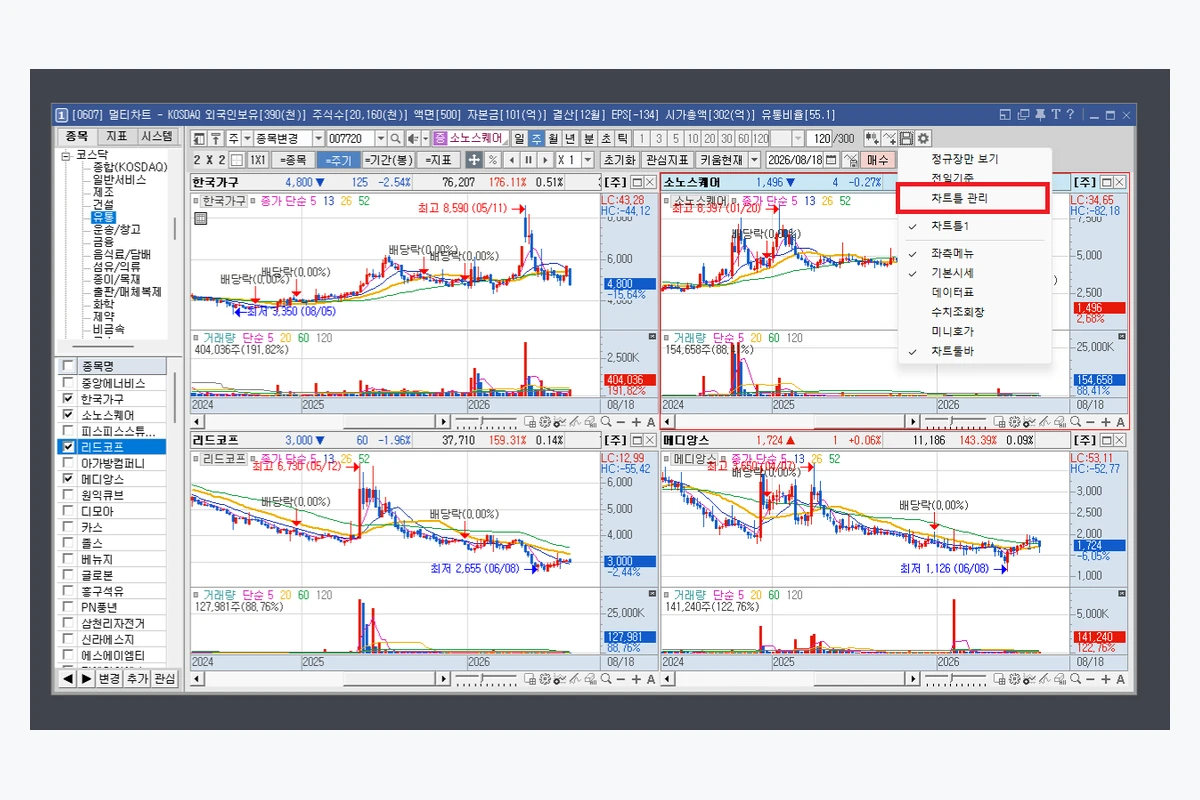1200x800 pixels.
Task: Toggle 데이터표 menu item
Action: click(952, 292)
